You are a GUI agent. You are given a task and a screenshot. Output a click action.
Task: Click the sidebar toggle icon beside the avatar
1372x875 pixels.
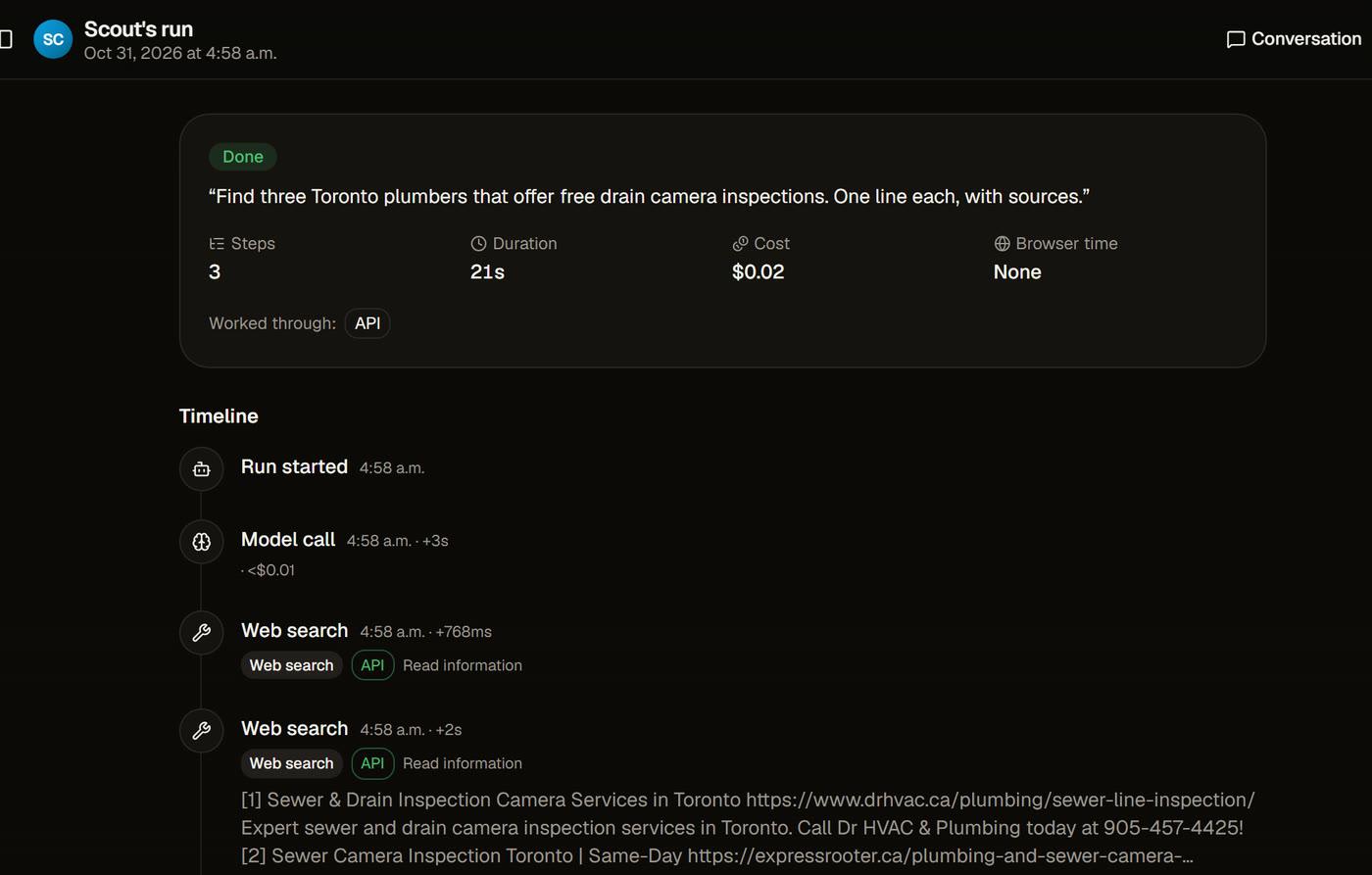6,39
